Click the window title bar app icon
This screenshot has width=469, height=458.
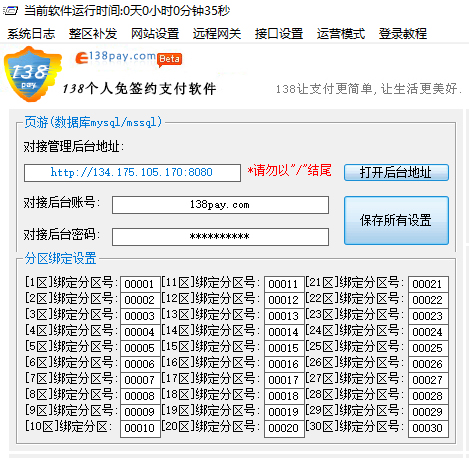click(x=10, y=11)
